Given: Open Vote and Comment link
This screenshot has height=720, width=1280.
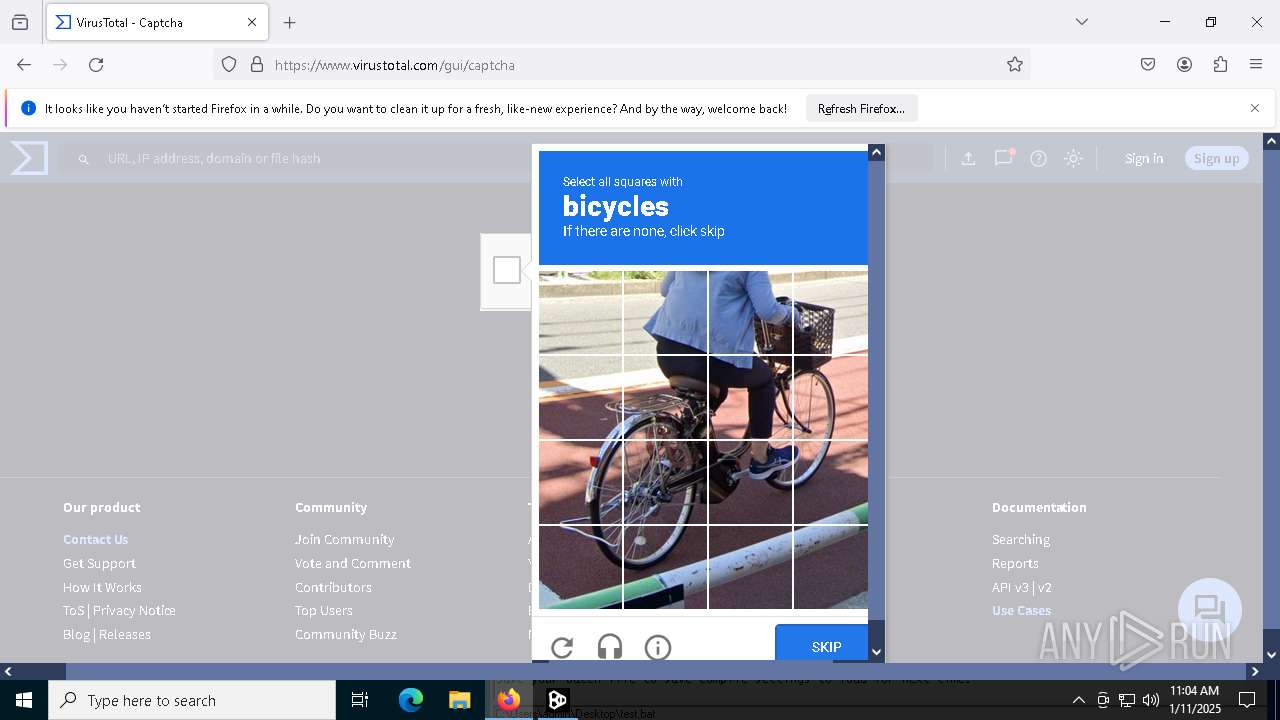Looking at the screenshot, I should [353, 563].
